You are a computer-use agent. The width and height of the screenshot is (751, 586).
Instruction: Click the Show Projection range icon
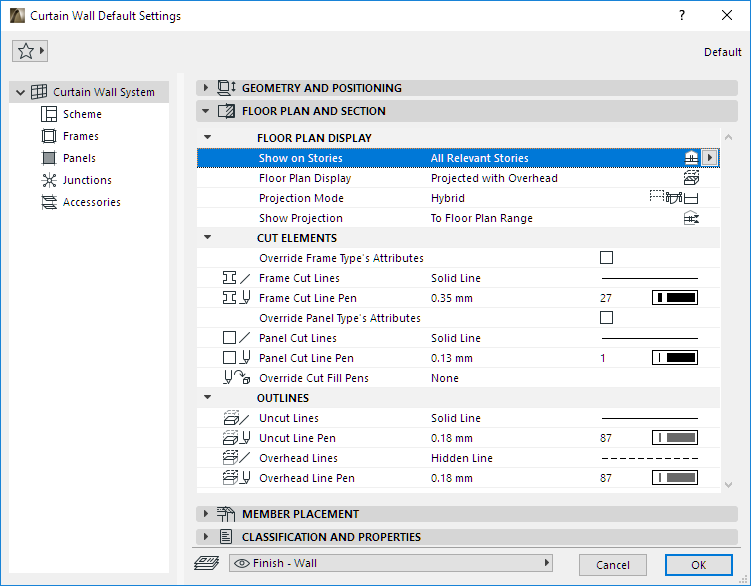(x=690, y=218)
